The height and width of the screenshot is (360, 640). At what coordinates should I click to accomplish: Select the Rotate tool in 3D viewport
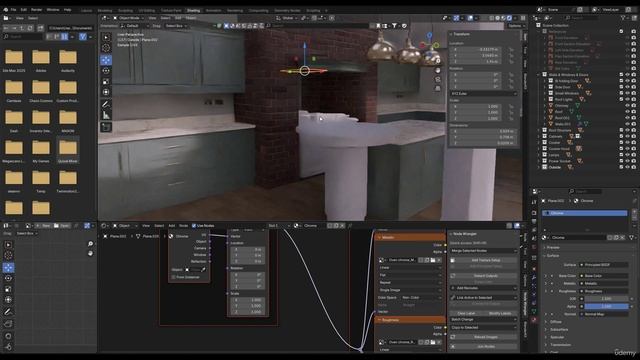tap(106, 71)
